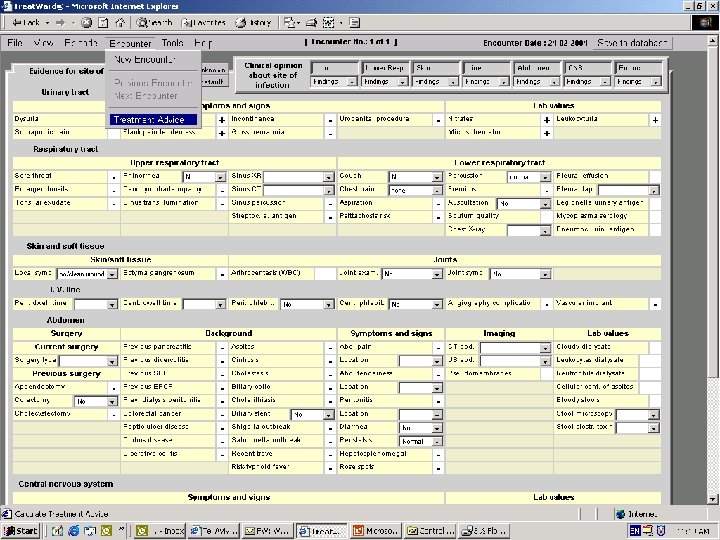
Task: Open the Diarrhea dropdown list
Action: 436,427
